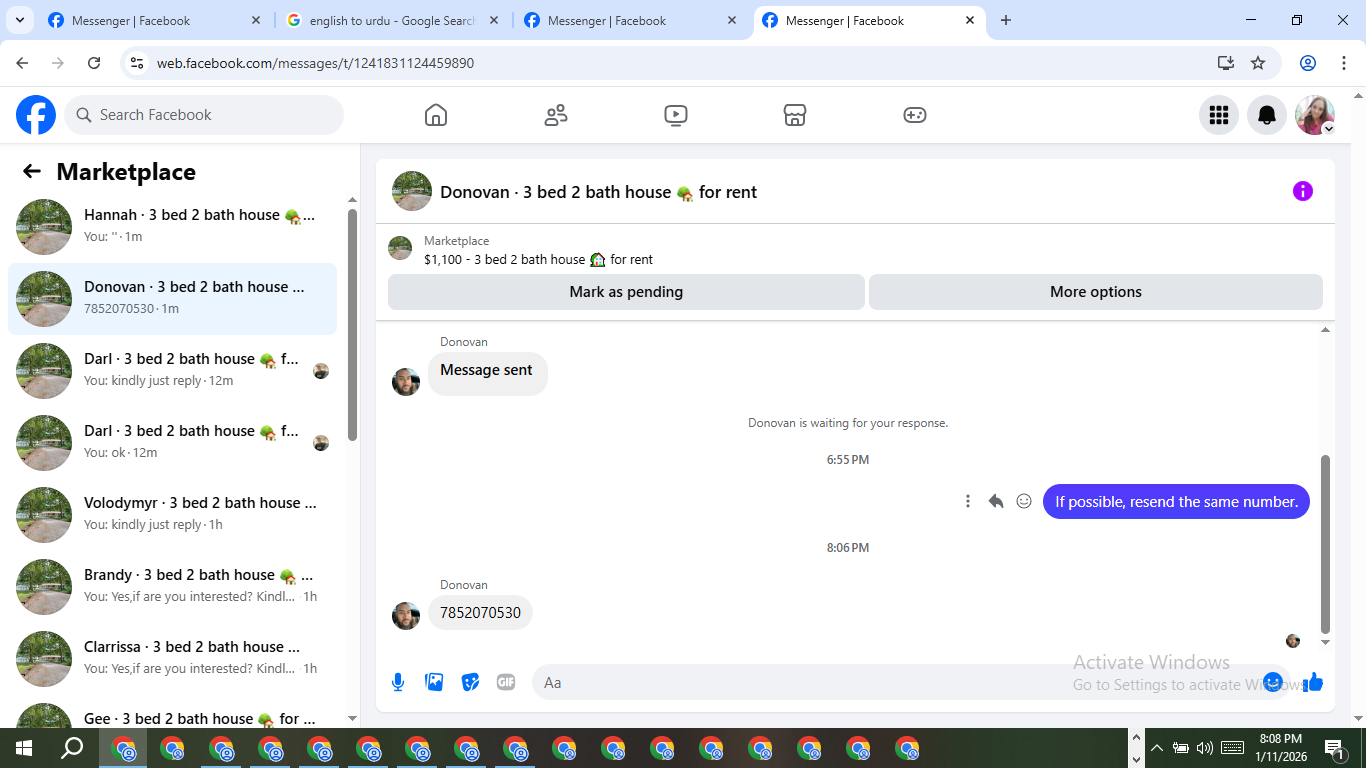Open a new Chrome tab

(1006, 20)
